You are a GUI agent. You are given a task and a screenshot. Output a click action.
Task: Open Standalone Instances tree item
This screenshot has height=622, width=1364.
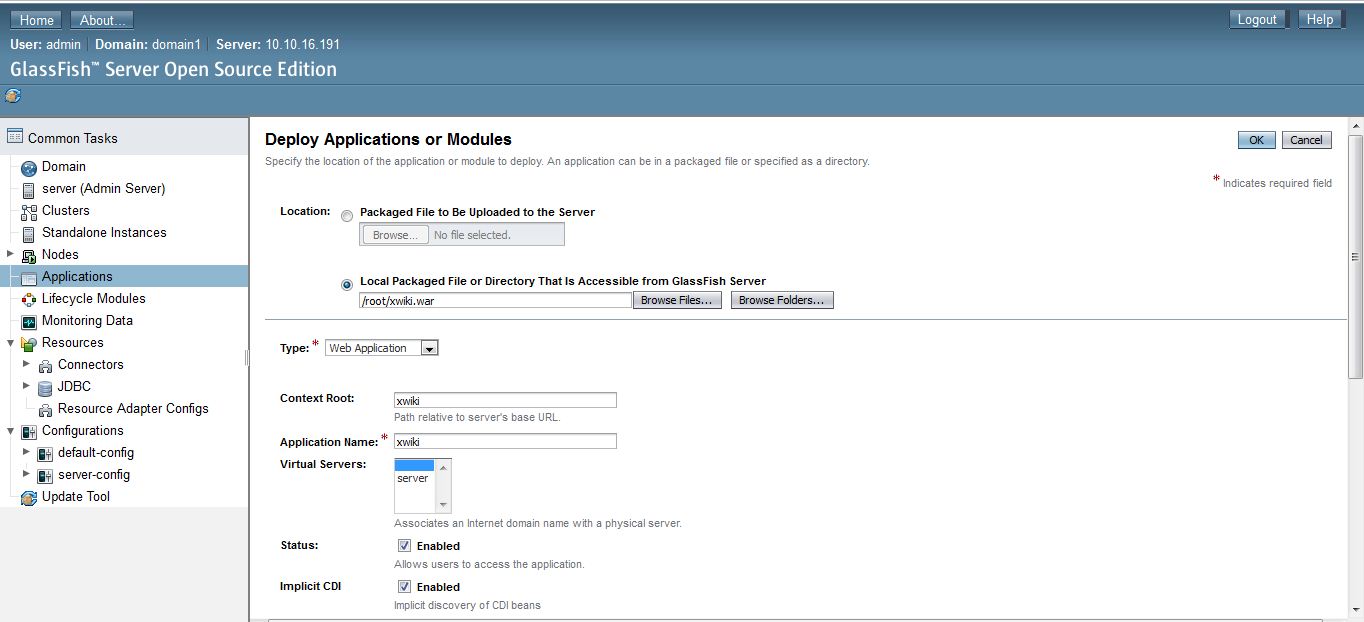point(104,233)
